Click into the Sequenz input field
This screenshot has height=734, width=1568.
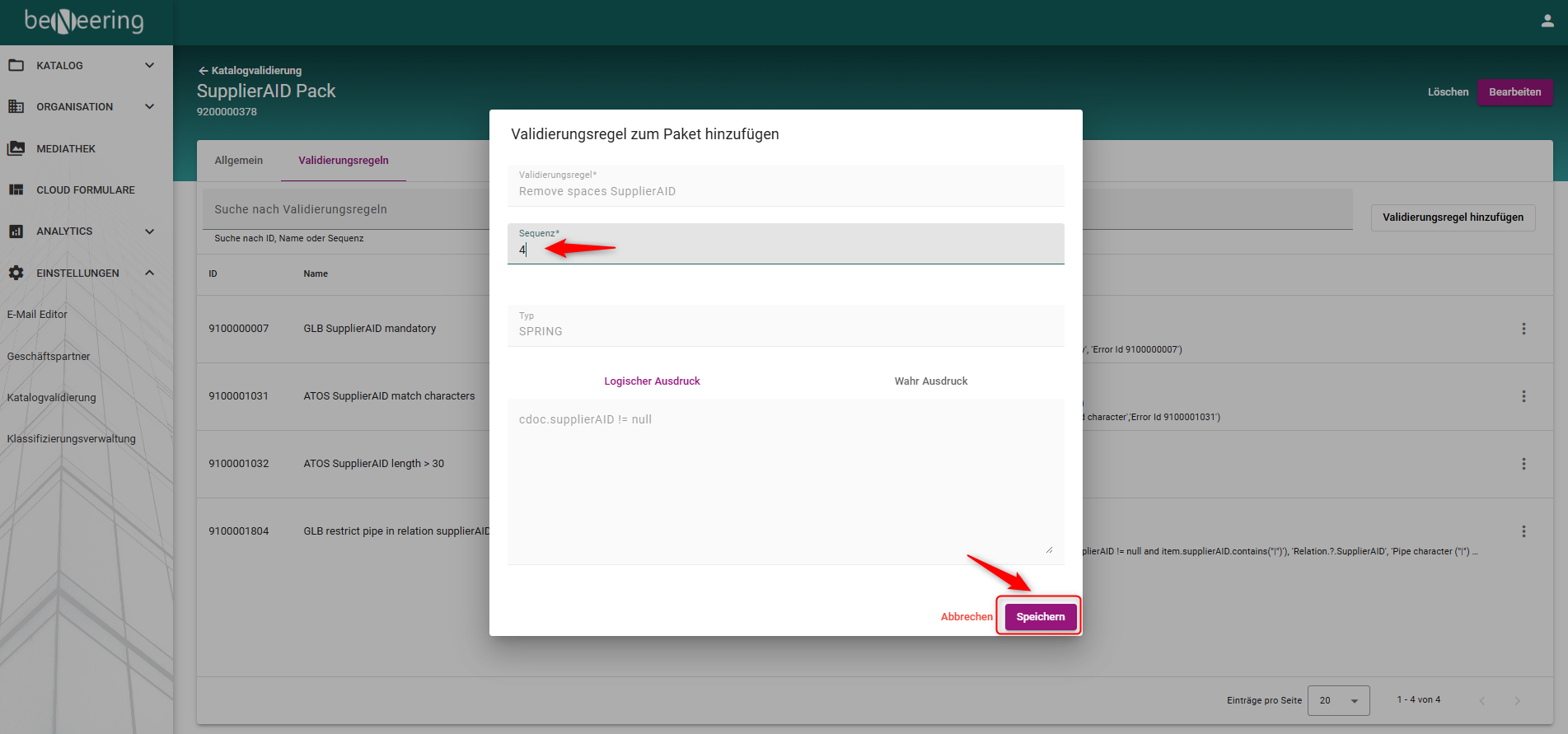pyautogui.click(x=785, y=250)
